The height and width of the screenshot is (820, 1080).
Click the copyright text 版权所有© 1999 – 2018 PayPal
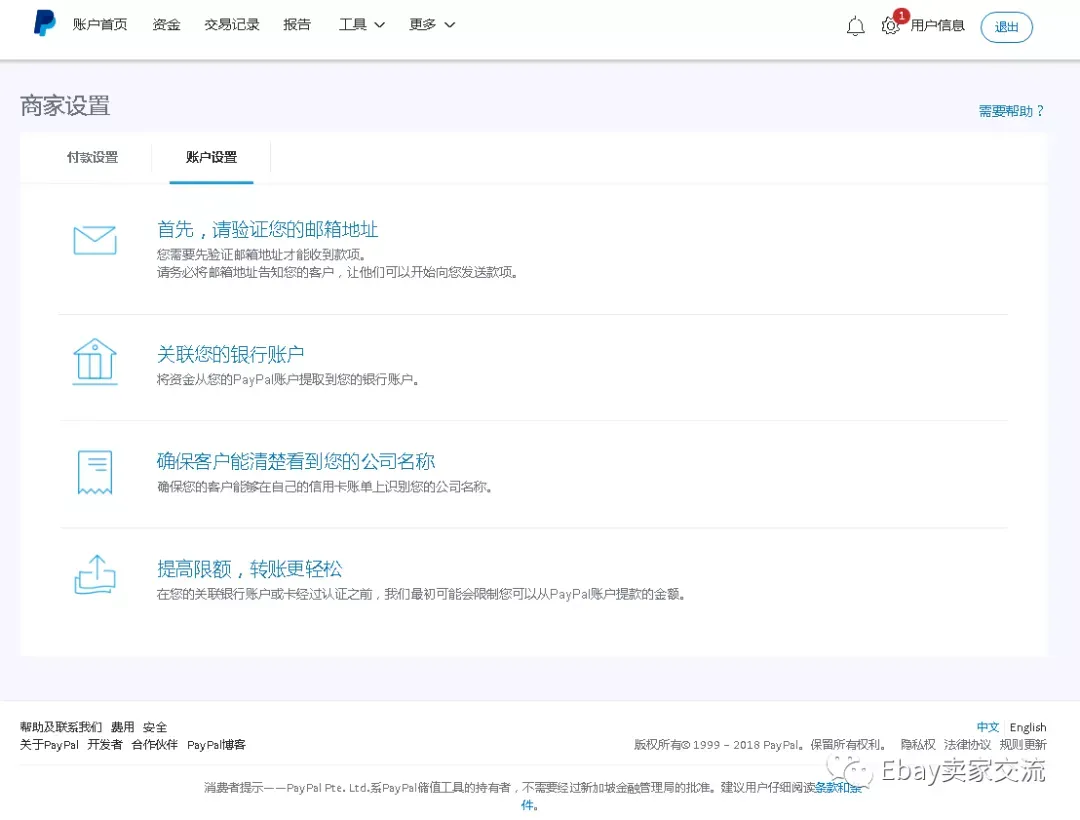tap(717, 745)
